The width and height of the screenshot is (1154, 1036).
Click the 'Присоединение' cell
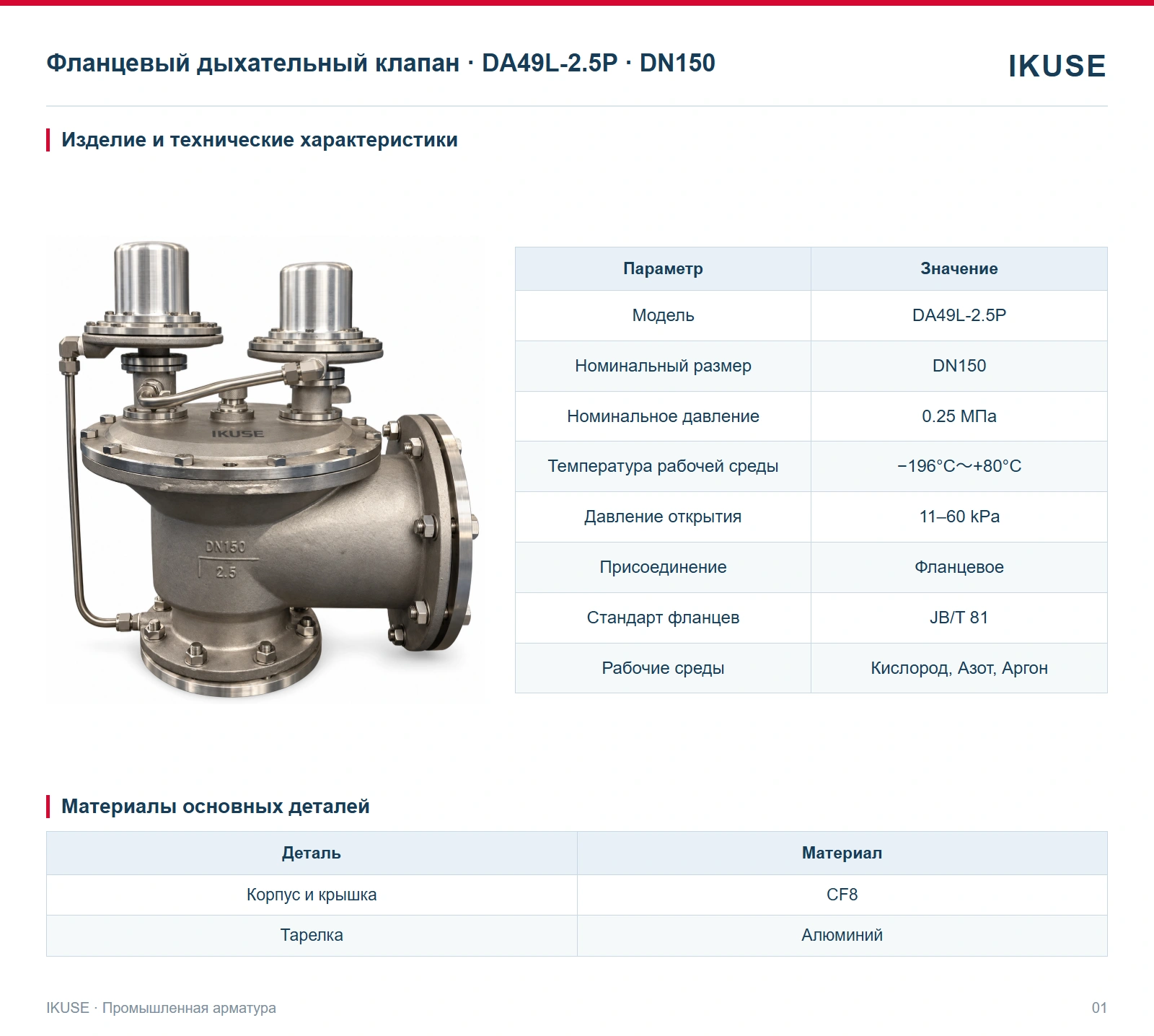663,567
